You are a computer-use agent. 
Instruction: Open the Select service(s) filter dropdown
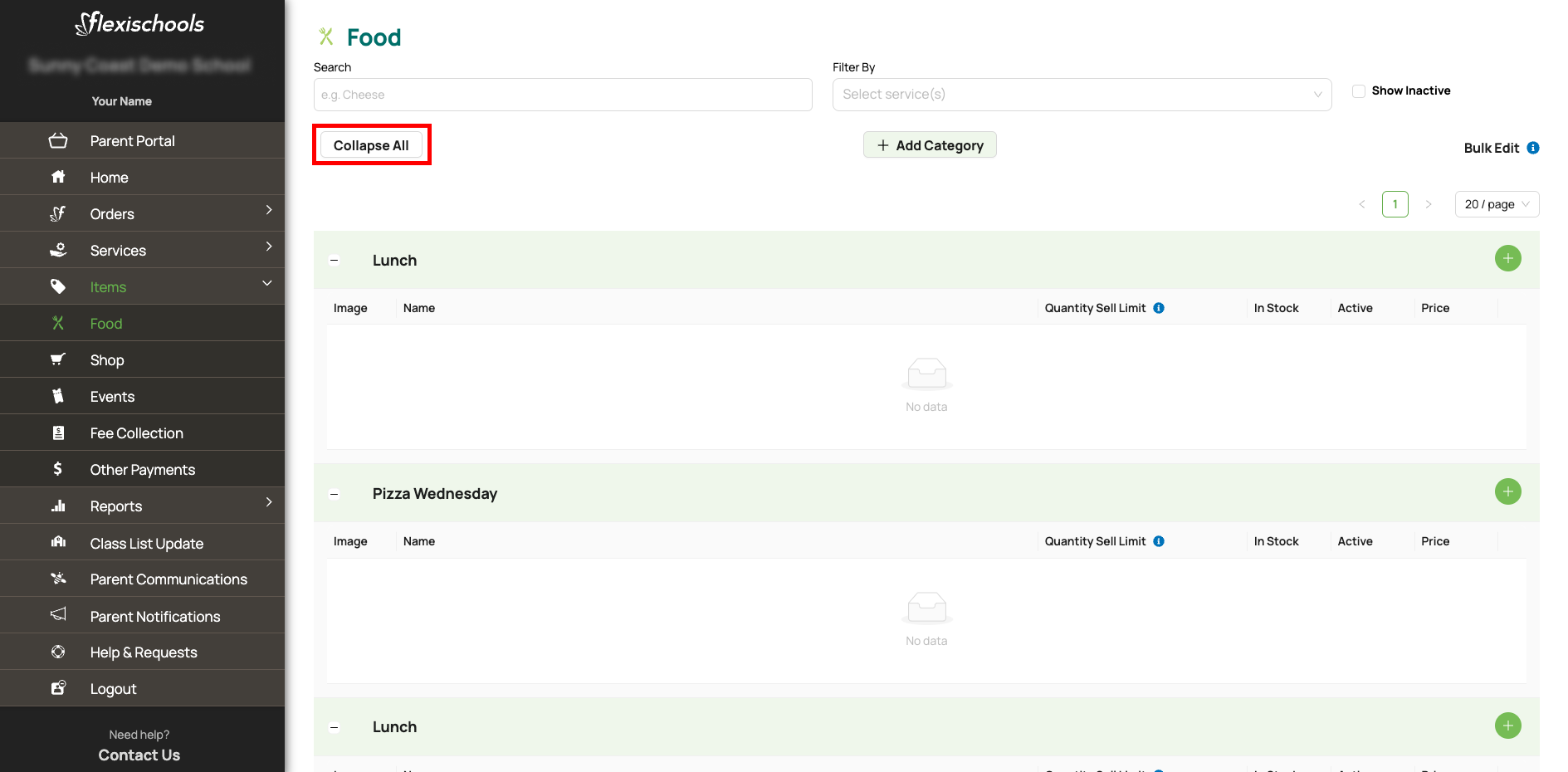click(x=1082, y=95)
